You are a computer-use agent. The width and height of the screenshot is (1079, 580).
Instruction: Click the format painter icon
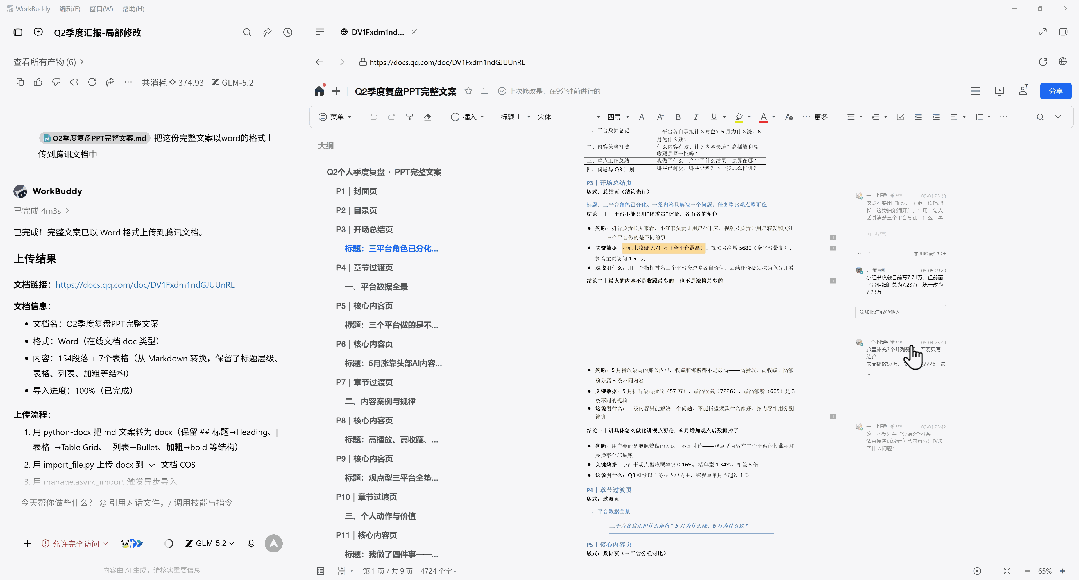409,117
